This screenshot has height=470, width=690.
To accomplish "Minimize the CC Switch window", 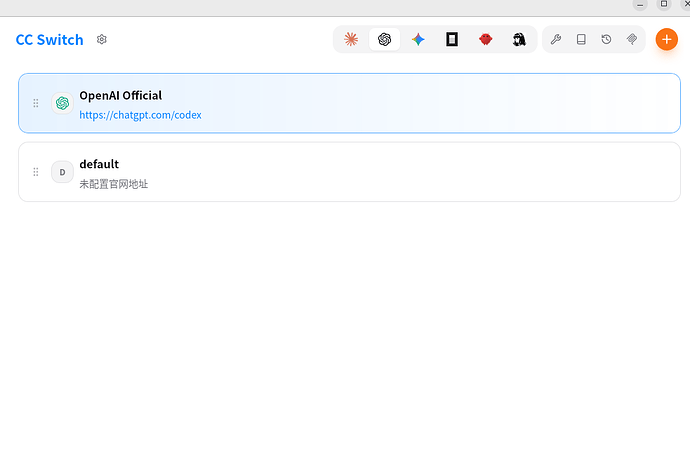I will tap(640, 5).
